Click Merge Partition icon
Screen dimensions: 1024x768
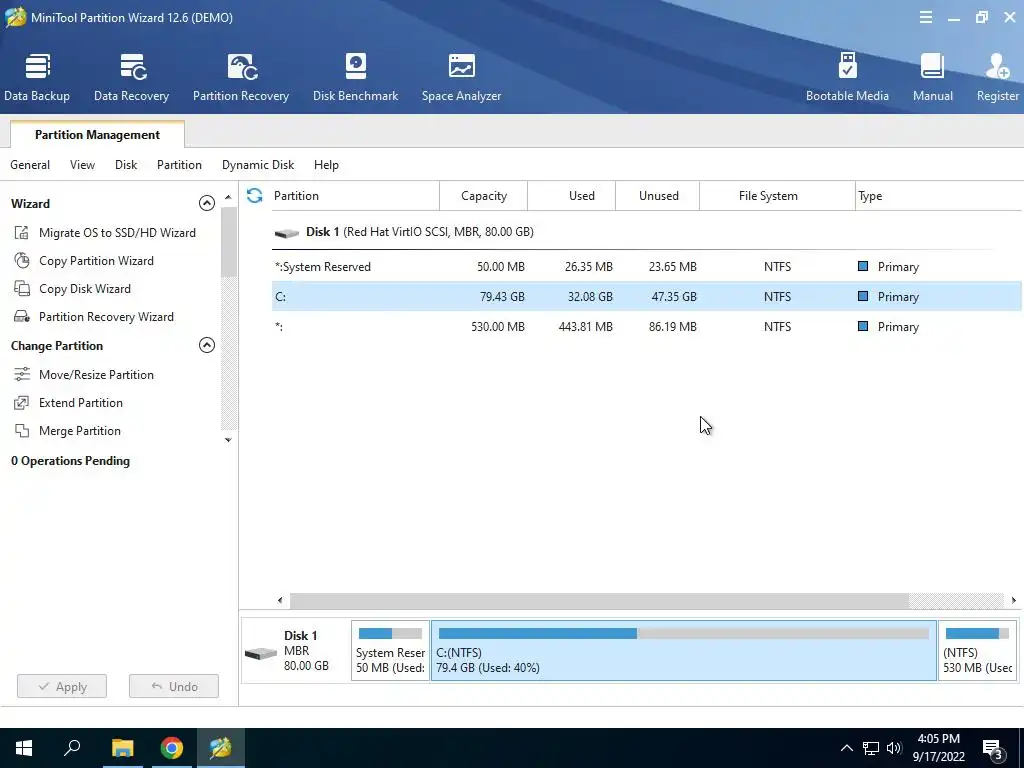pos(22,431)
